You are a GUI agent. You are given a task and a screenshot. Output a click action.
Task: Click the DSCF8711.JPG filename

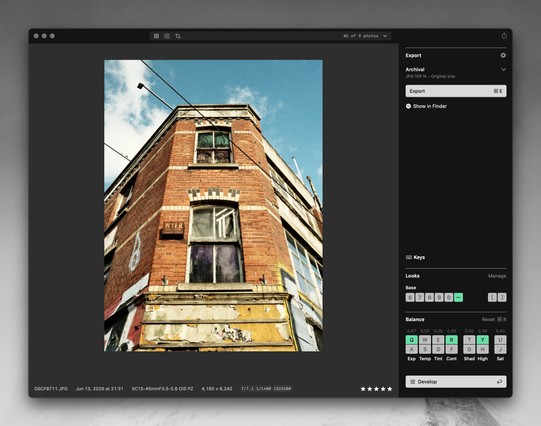51,389
